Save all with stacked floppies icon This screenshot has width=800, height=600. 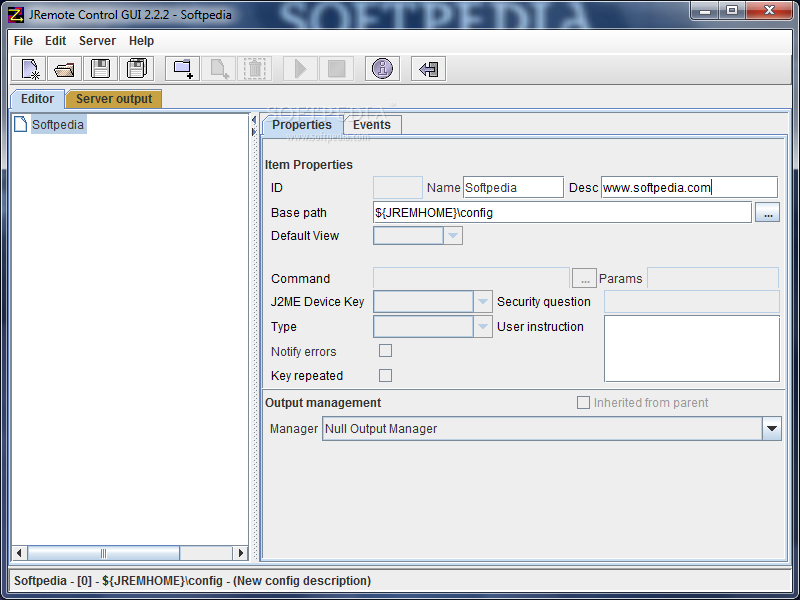[x=137, y=68]
